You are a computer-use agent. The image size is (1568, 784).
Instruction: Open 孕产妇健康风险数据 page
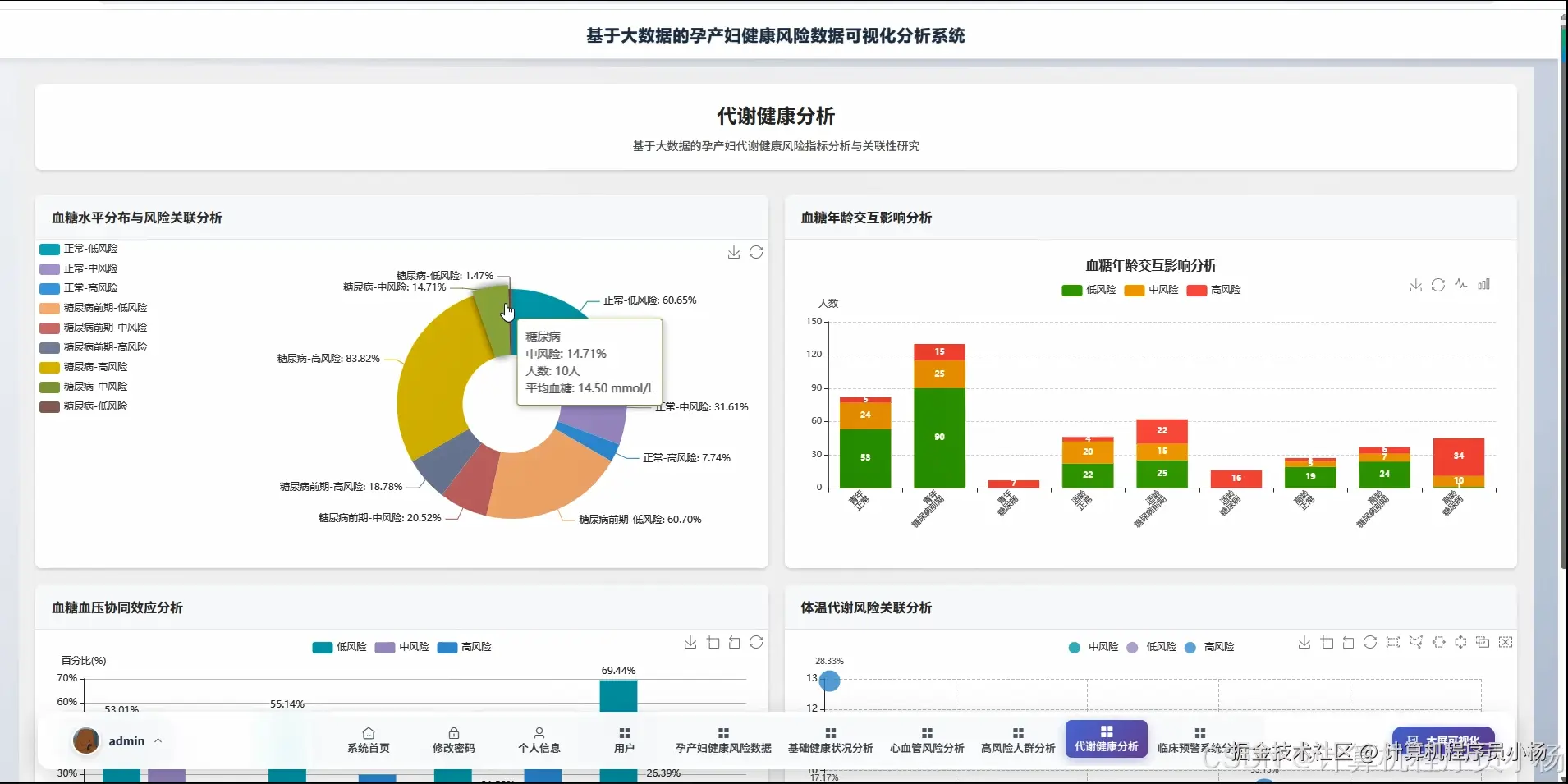click(x=723, y=740)
